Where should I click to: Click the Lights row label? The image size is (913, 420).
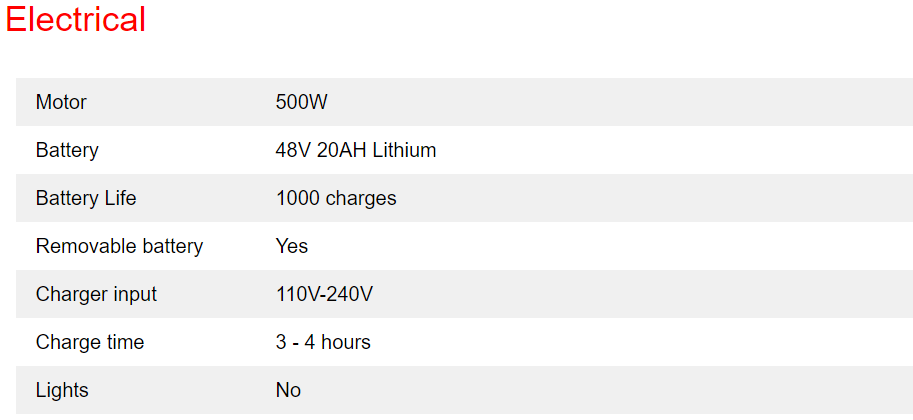[x=62, y=390]
